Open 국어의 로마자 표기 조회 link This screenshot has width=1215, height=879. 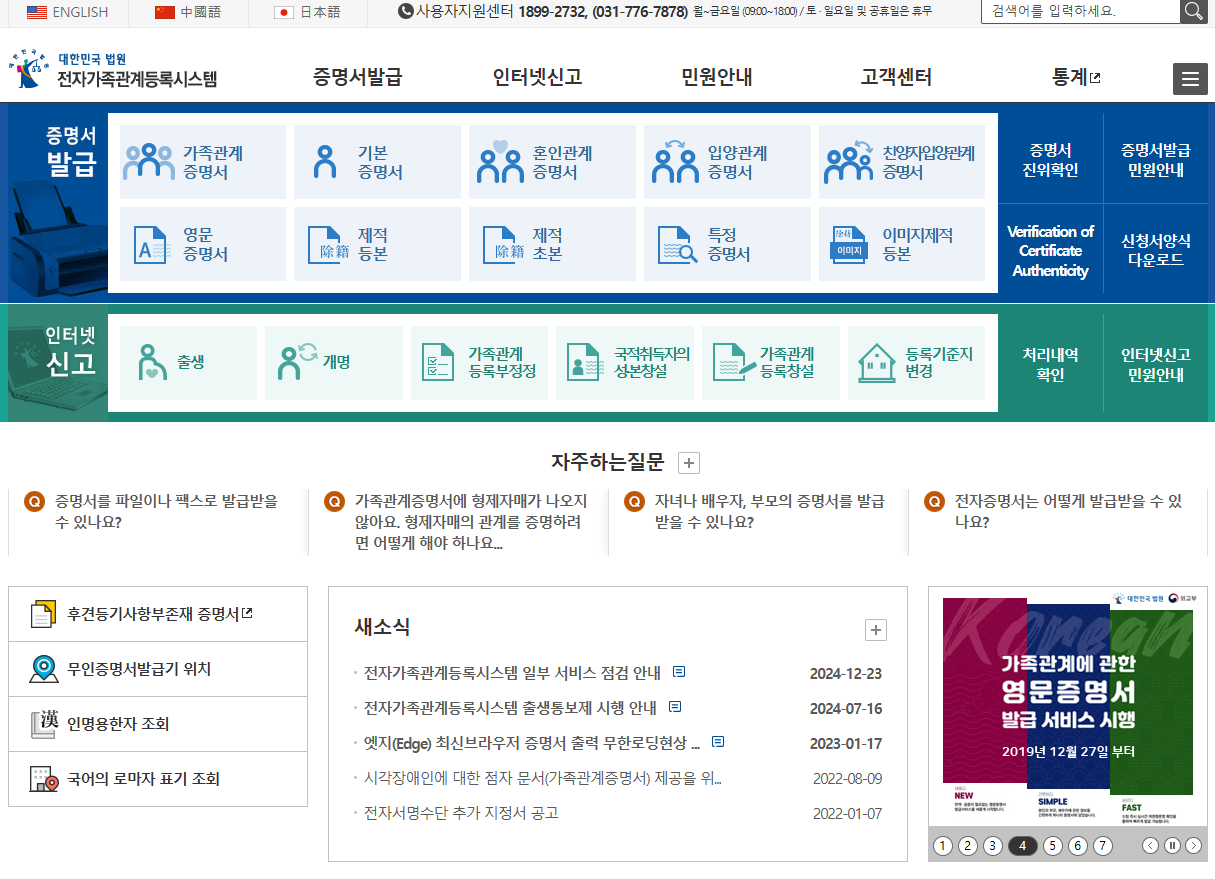pos(158,779)
